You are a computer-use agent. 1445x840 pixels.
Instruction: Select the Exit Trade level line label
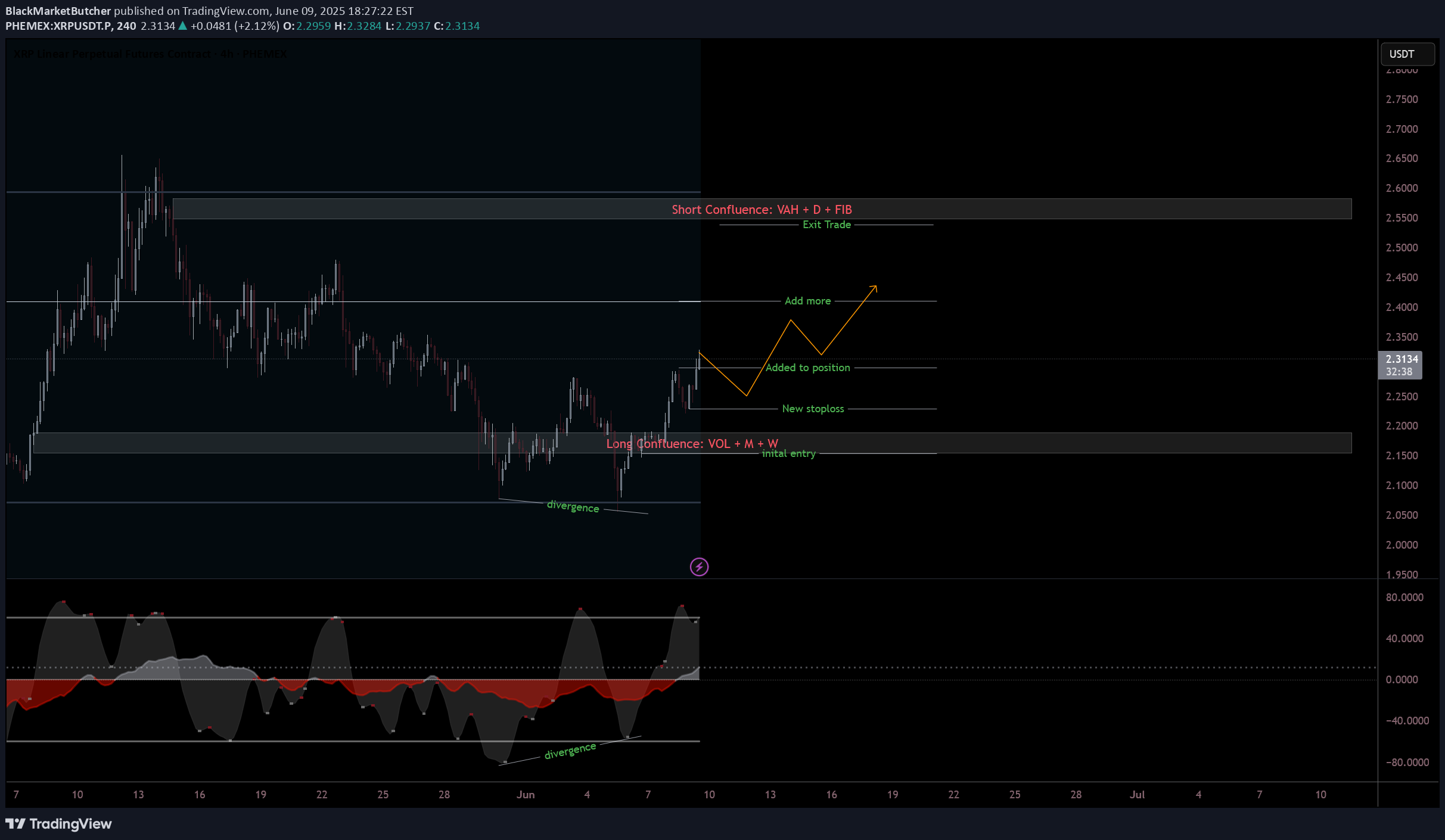tap(826, 225)
